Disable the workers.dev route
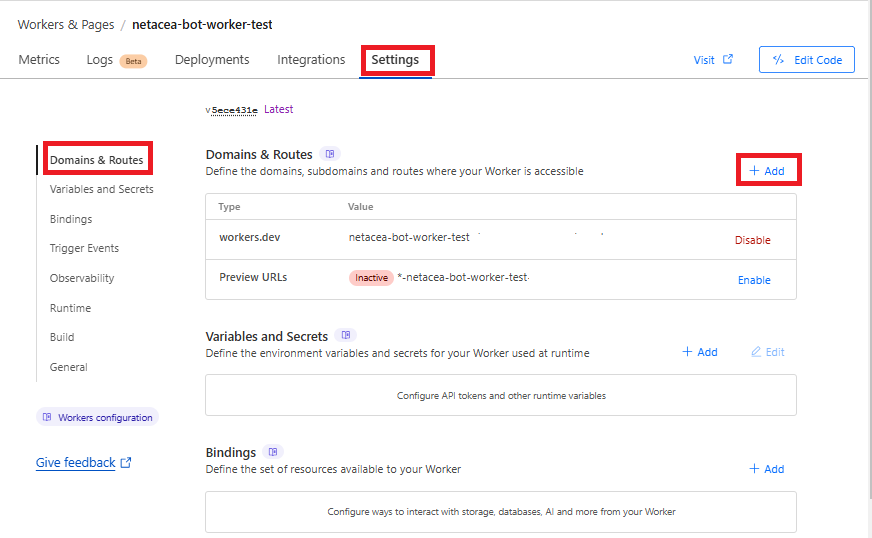Viewport: 872px width, 538px height. point(752,240)
